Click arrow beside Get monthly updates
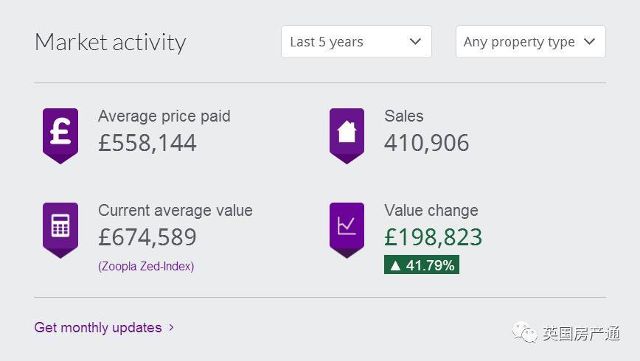 pos(171,328)
